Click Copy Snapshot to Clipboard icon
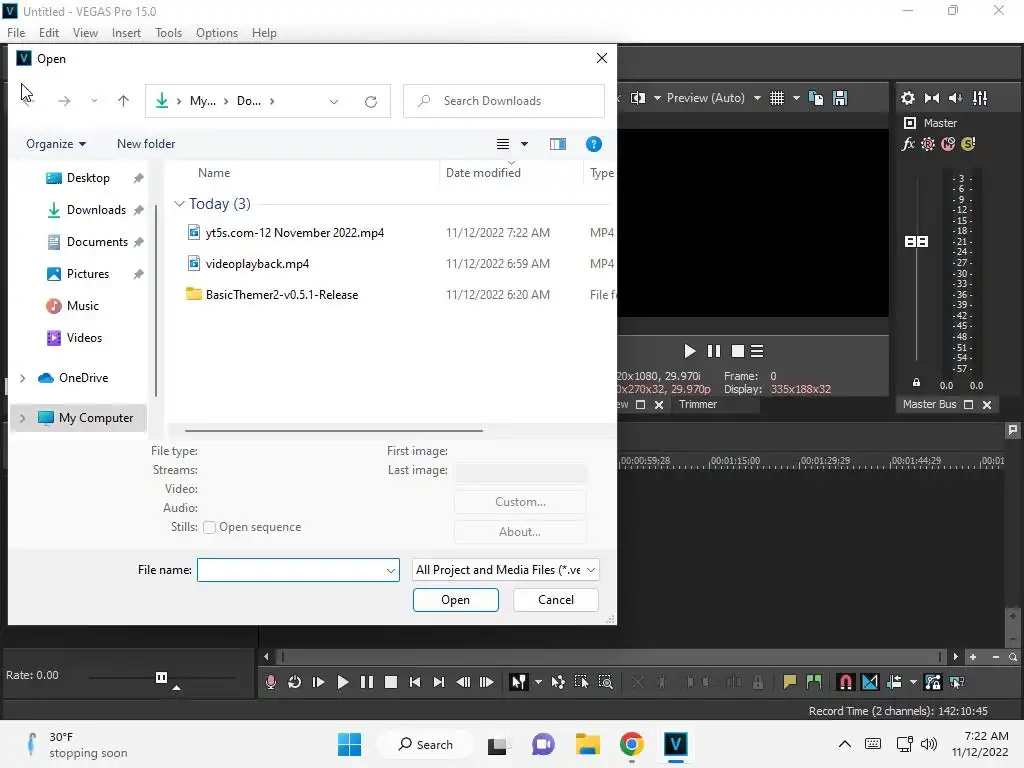The height and width of the screenshot is (768, 1024). (816, 98)
